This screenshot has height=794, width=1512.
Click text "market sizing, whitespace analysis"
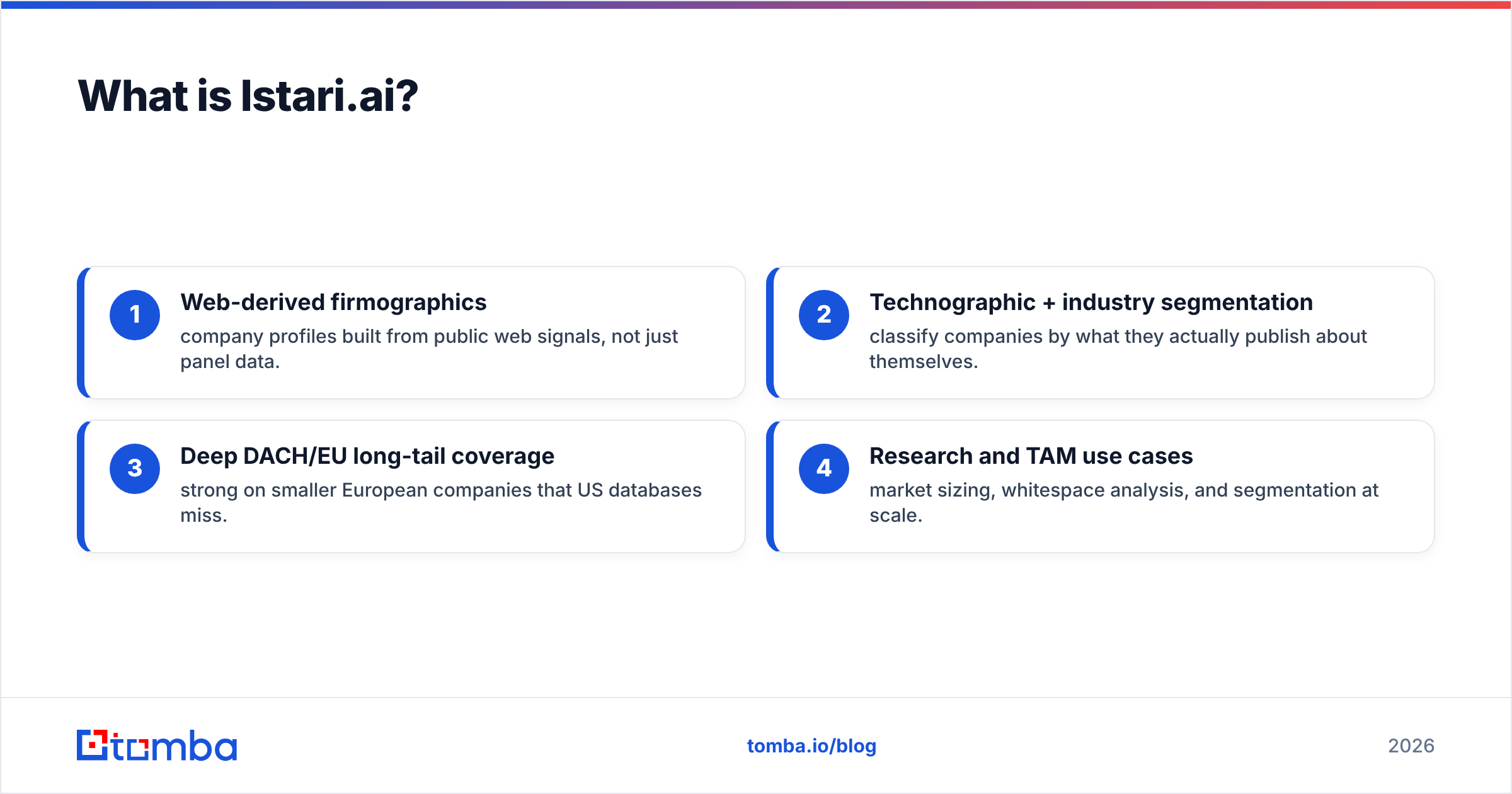(x=1029, y=490)
